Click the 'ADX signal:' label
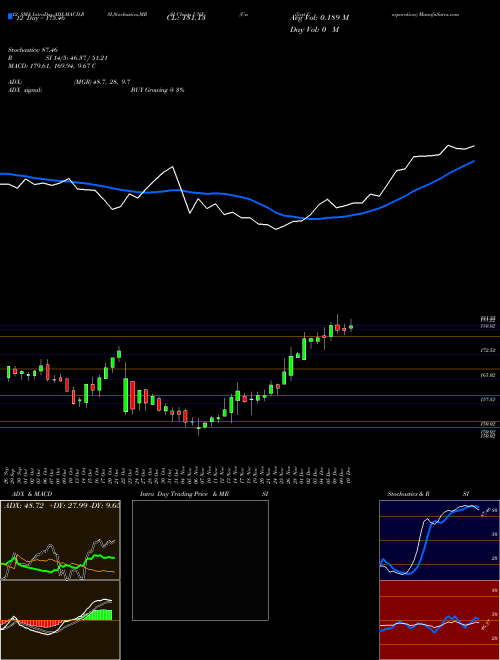 coord(25,90)
